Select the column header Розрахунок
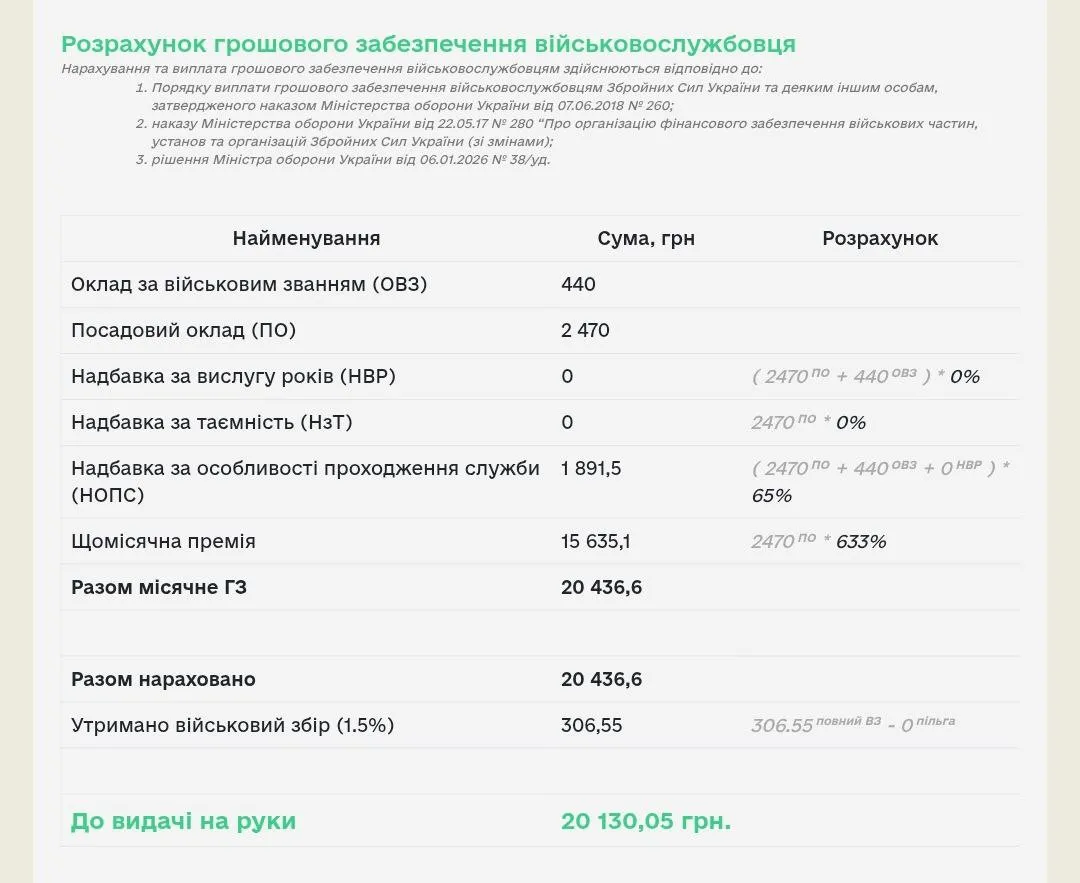This screenshot has width=1080, height=883. tap(880, 238)
